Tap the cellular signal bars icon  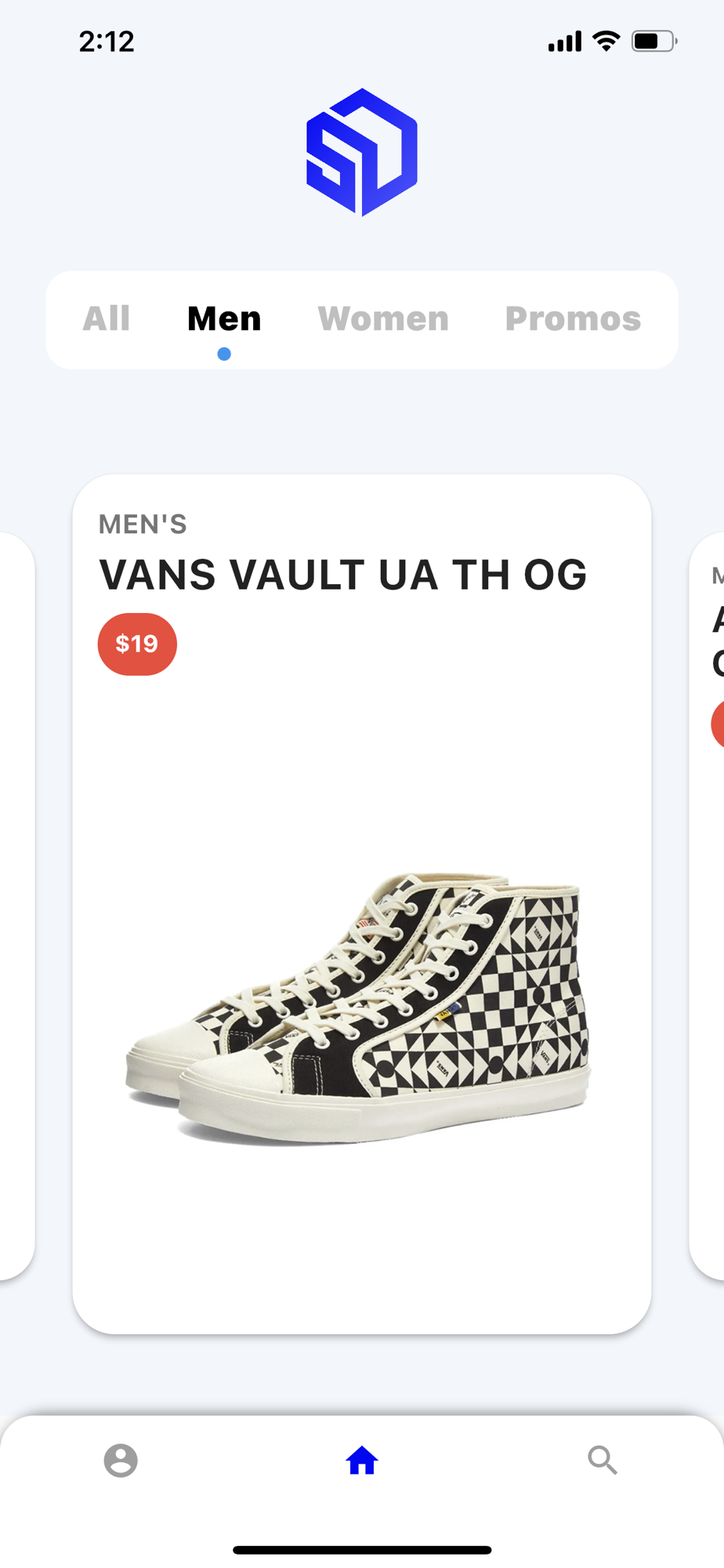pyautogui.click(x=565, y=41)
